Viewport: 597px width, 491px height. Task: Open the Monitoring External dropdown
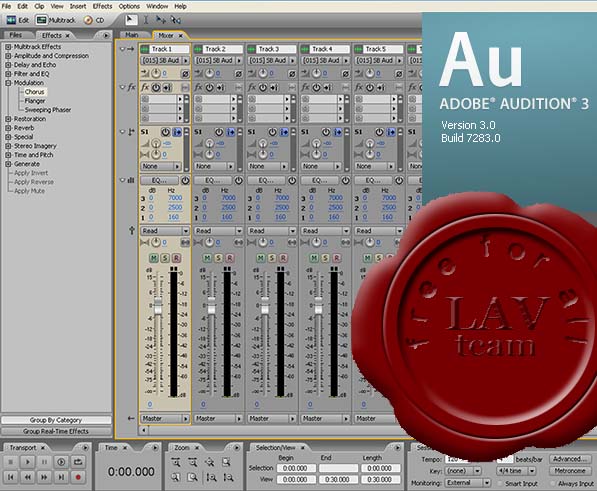[468, 483]
